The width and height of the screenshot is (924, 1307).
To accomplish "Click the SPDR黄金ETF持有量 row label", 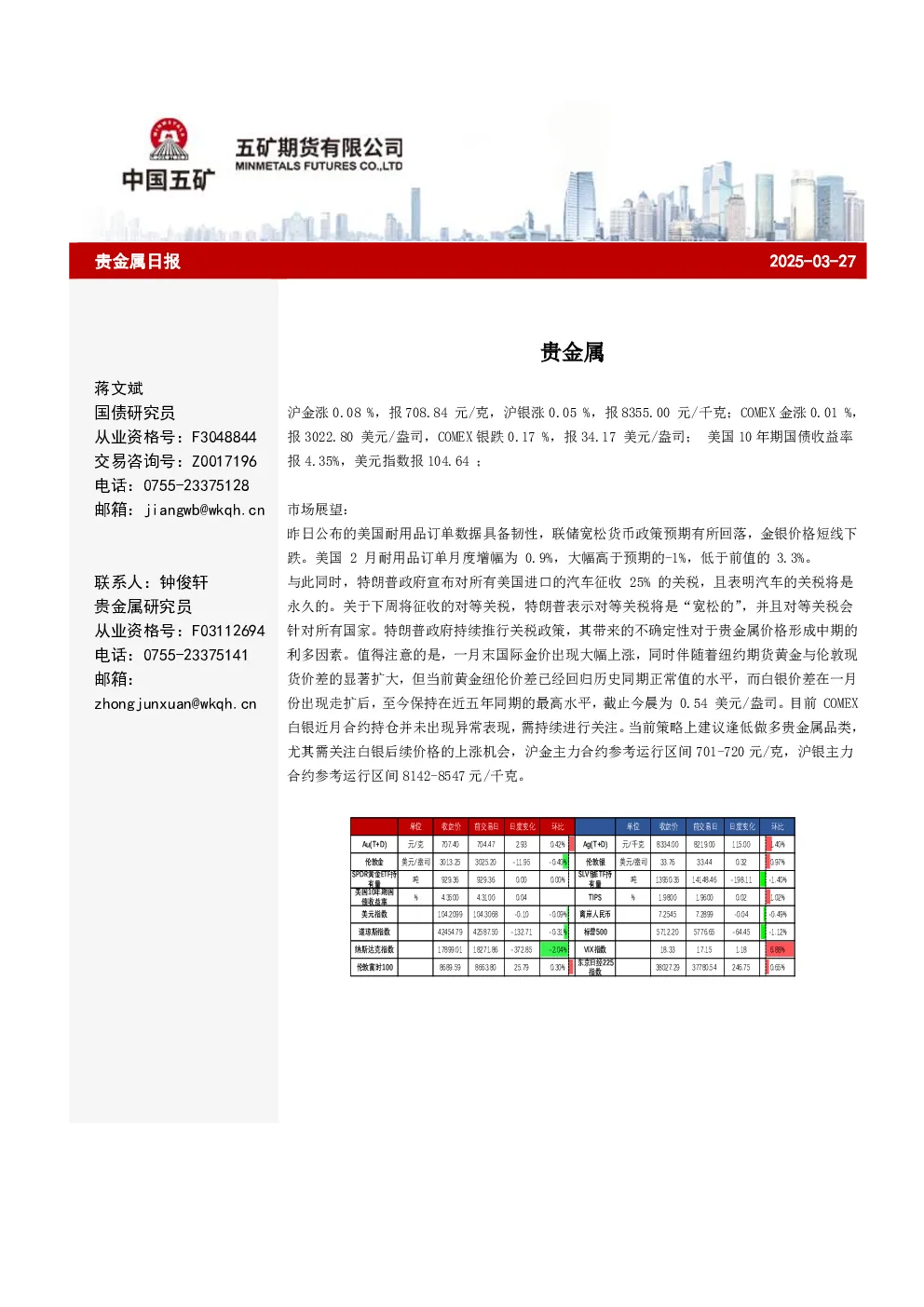I will point(374,879).
